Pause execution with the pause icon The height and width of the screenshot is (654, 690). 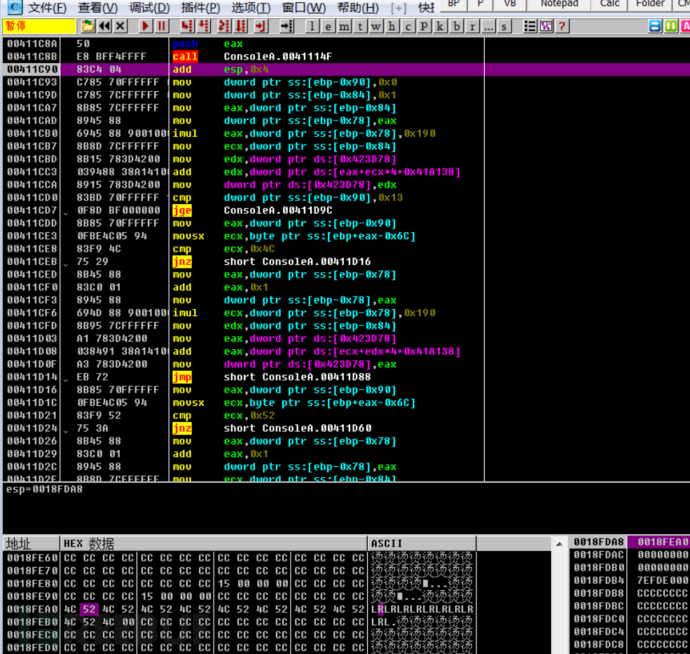pos(163,25)
